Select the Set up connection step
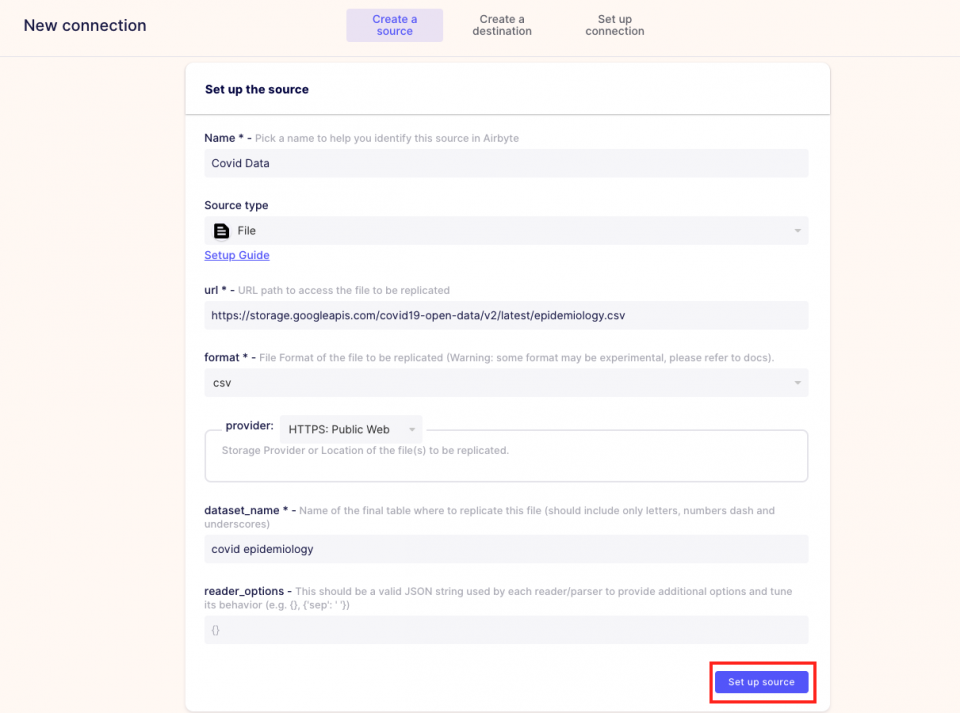This screenshot has height=713, width=960. pyautogui.click(x=614, y=25)
